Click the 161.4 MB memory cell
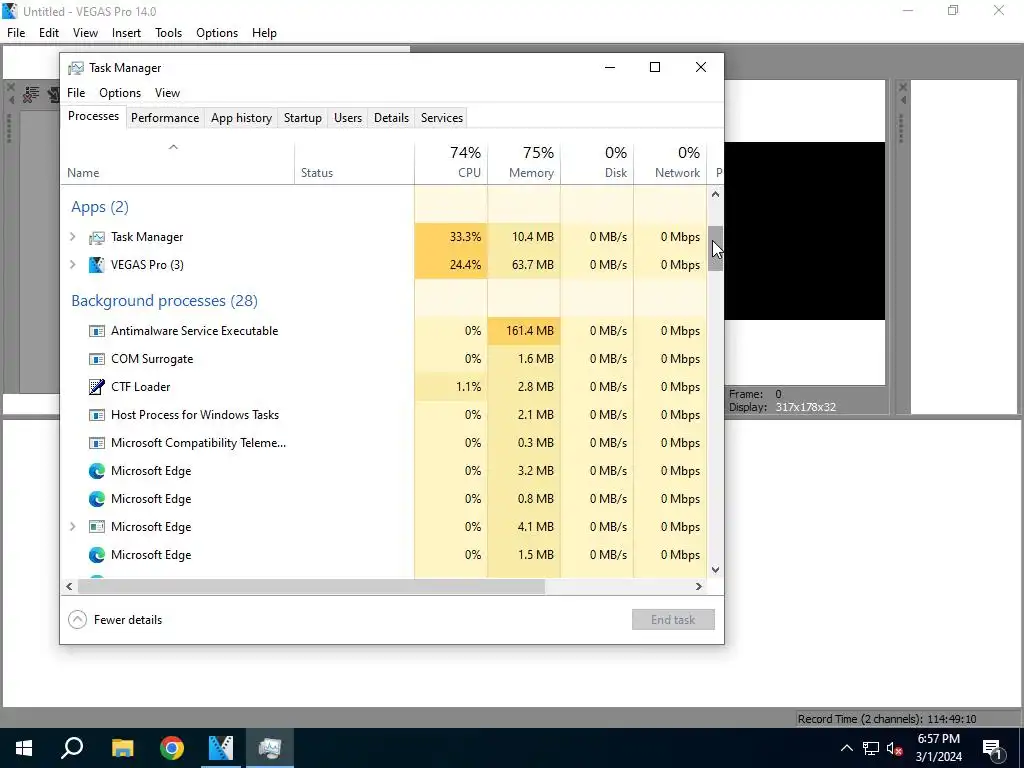 [x=524, y=330]
